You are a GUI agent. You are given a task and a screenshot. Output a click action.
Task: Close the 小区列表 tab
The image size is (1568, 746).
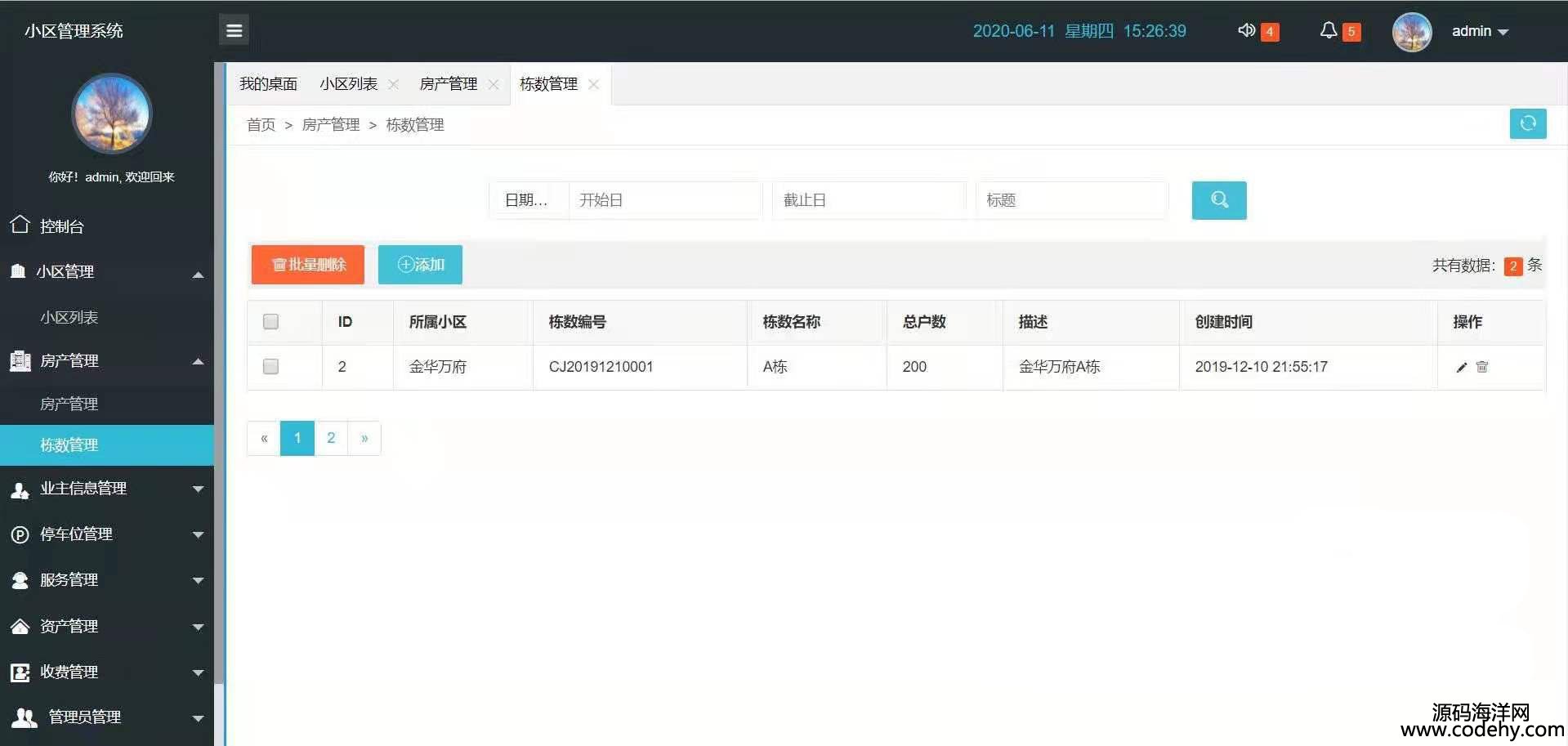coord(394,84)
